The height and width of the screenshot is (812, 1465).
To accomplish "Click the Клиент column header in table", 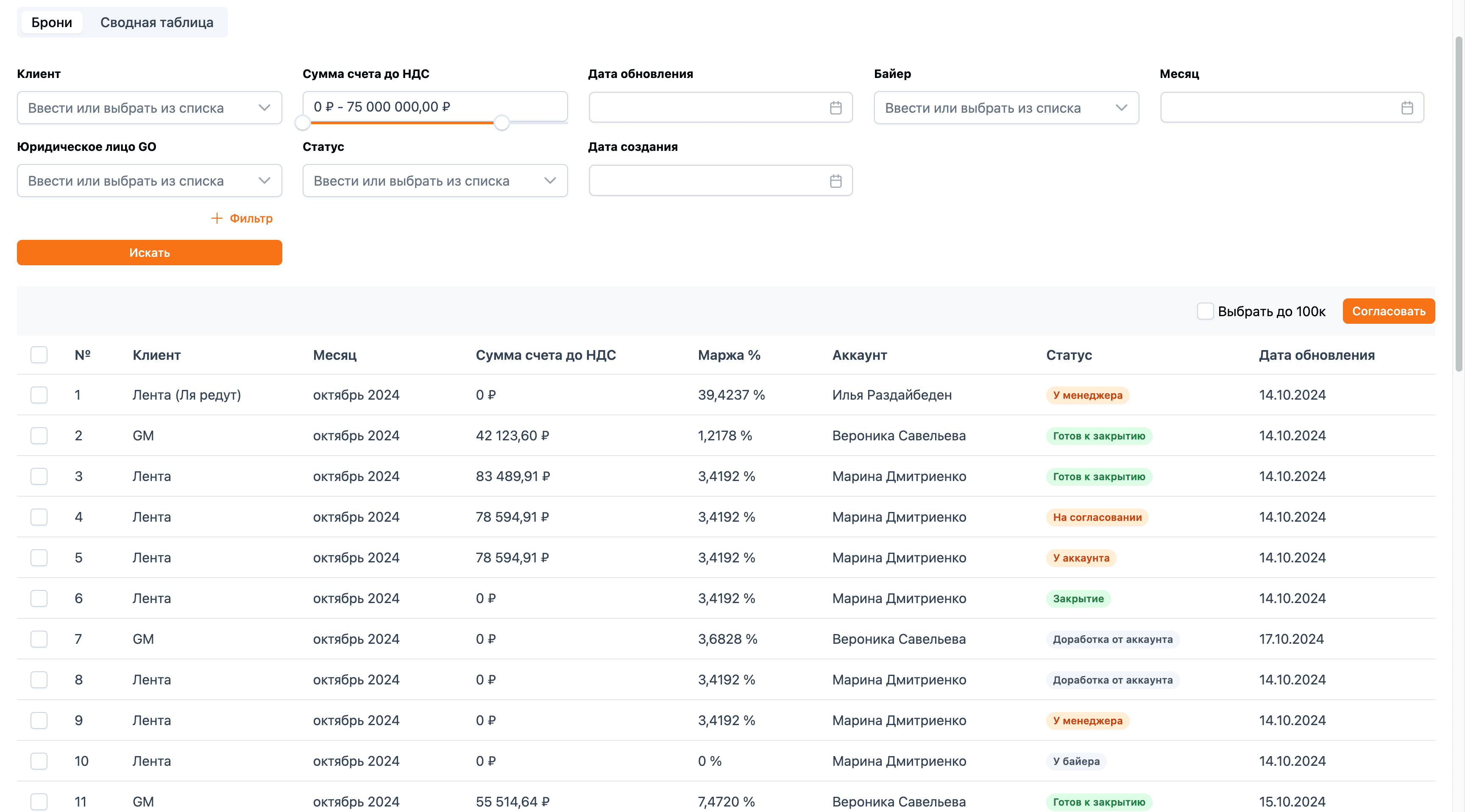I will 156,355.
